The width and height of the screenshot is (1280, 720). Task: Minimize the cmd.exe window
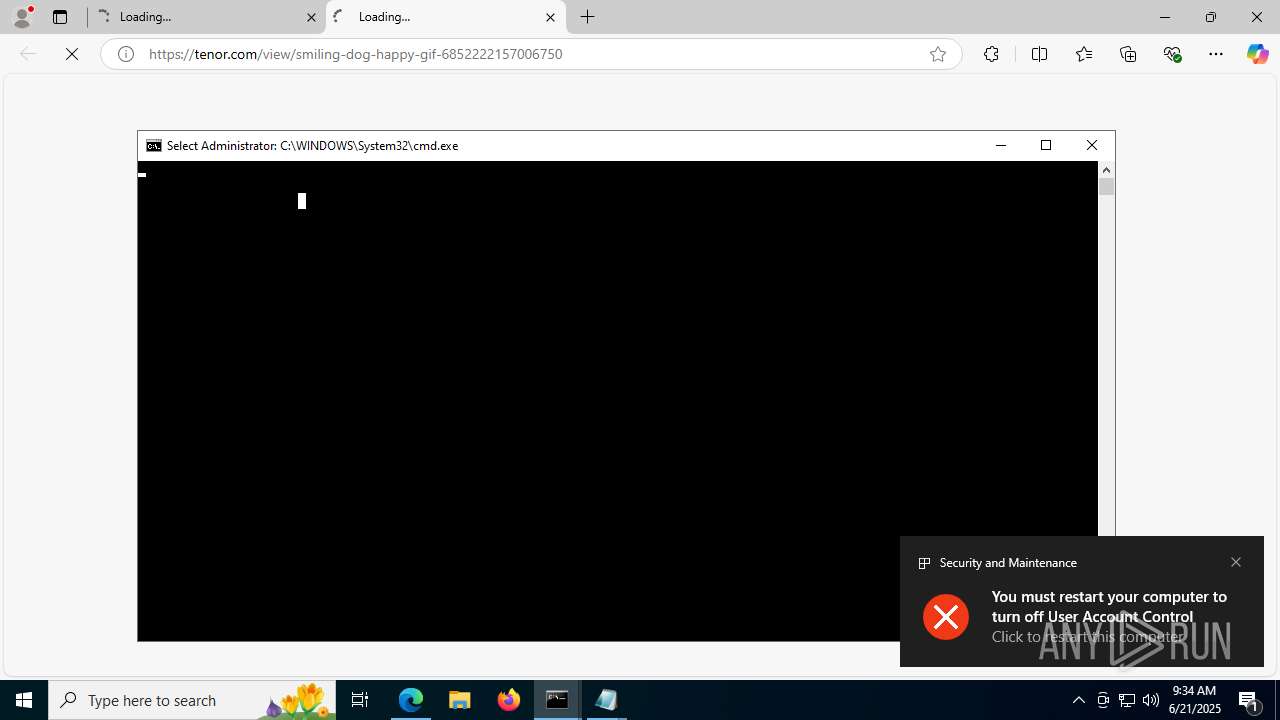(1000, 146)
